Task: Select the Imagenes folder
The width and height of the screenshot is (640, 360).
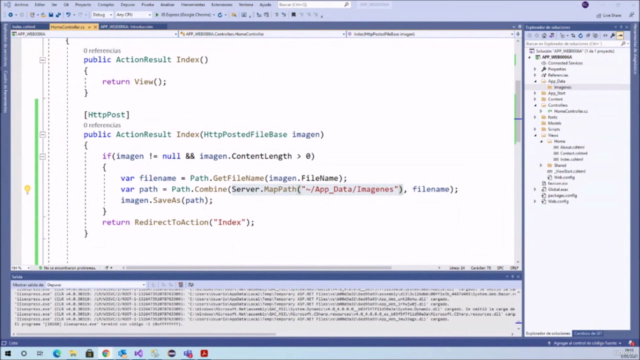Action: pyautogui.click(x=562, y=87)
